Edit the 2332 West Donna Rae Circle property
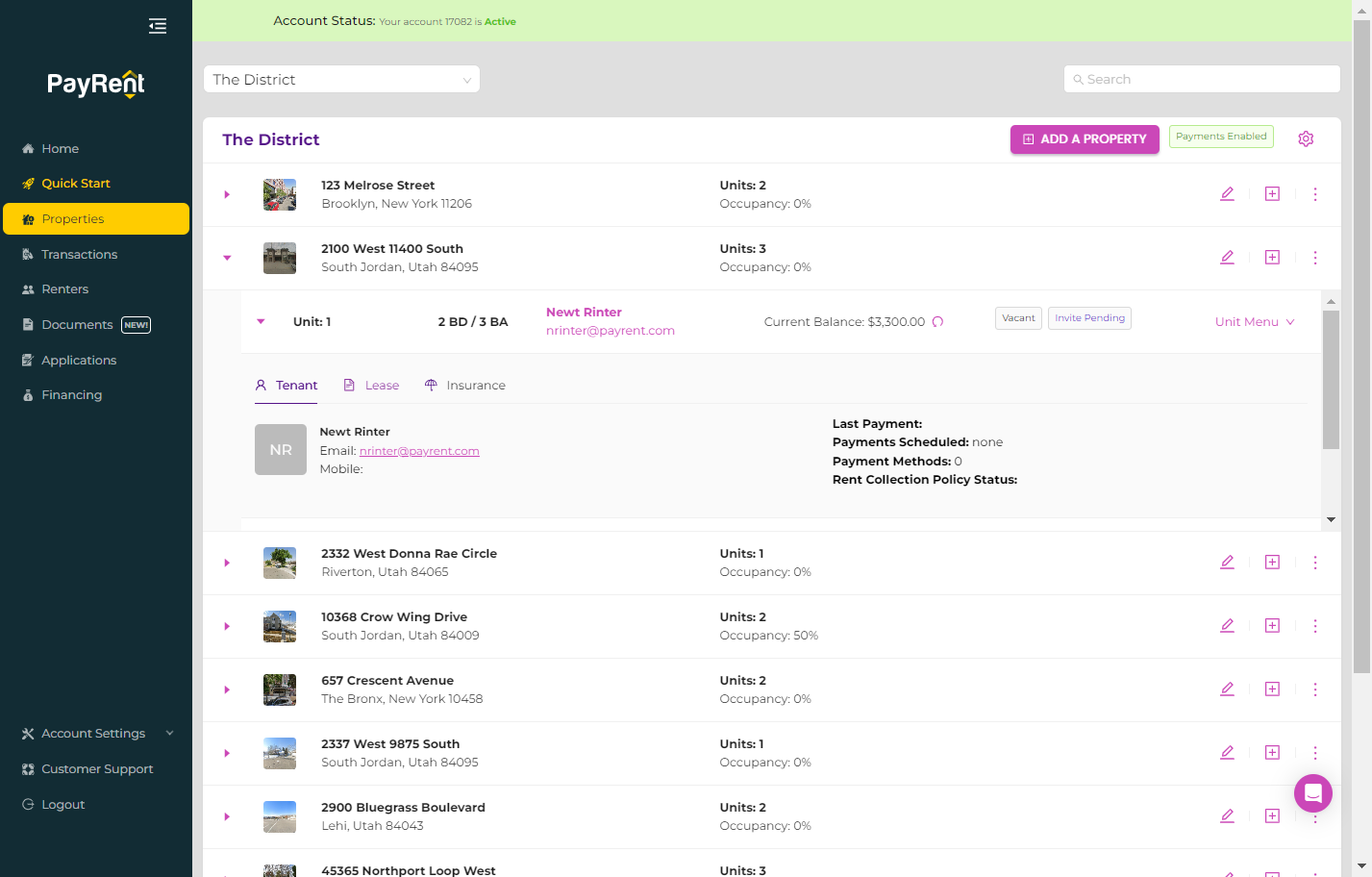 [1227, 563]
